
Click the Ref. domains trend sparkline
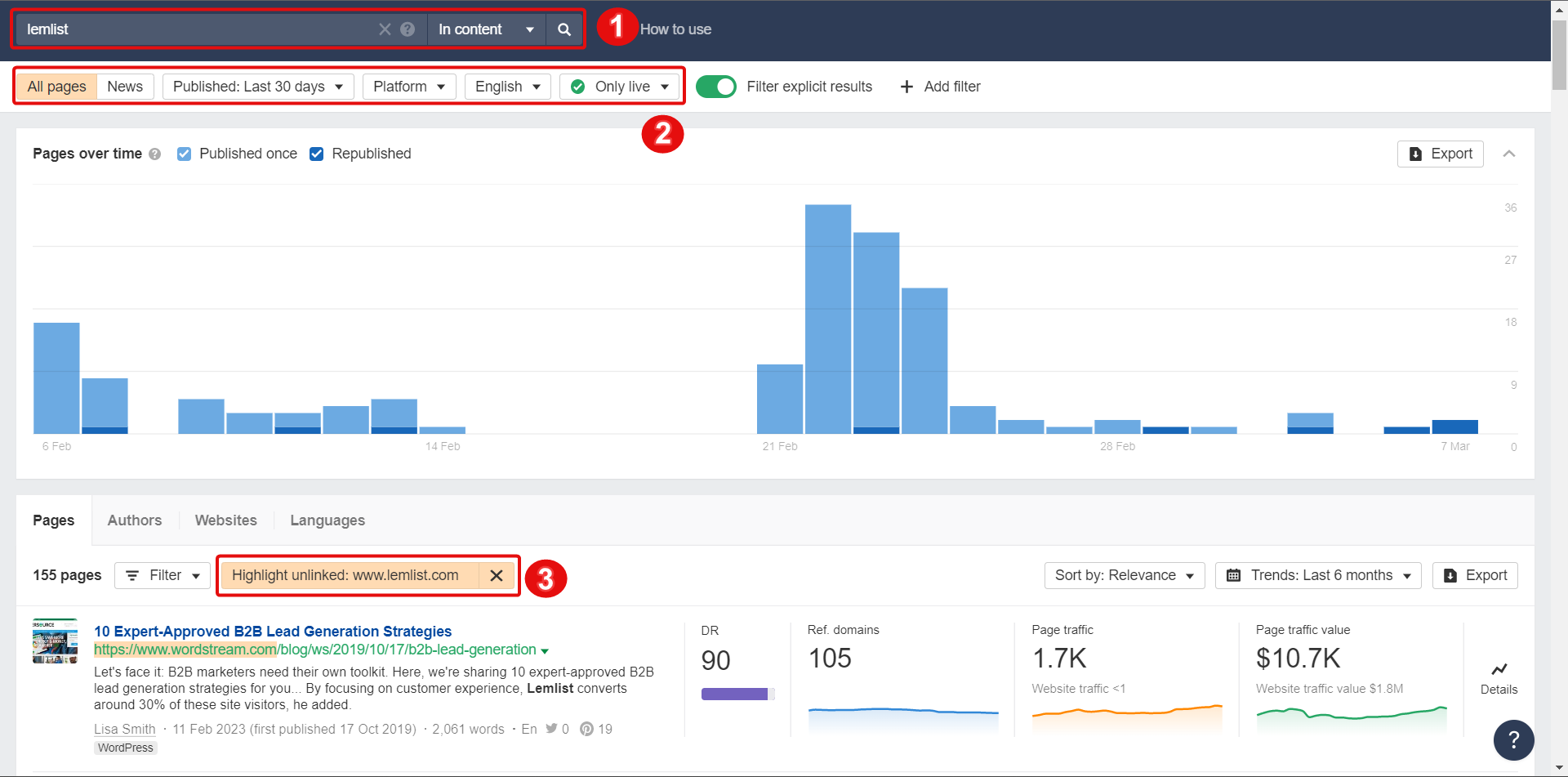[x=902, y=718]
